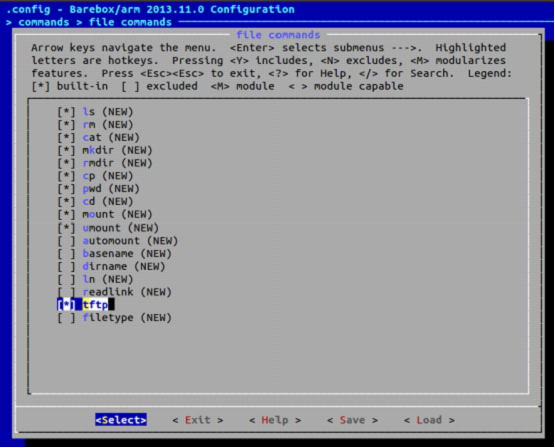The width and height of the screenshot is (555, 448).
Task: Enable the readlink checkbox
Action: 66,292
